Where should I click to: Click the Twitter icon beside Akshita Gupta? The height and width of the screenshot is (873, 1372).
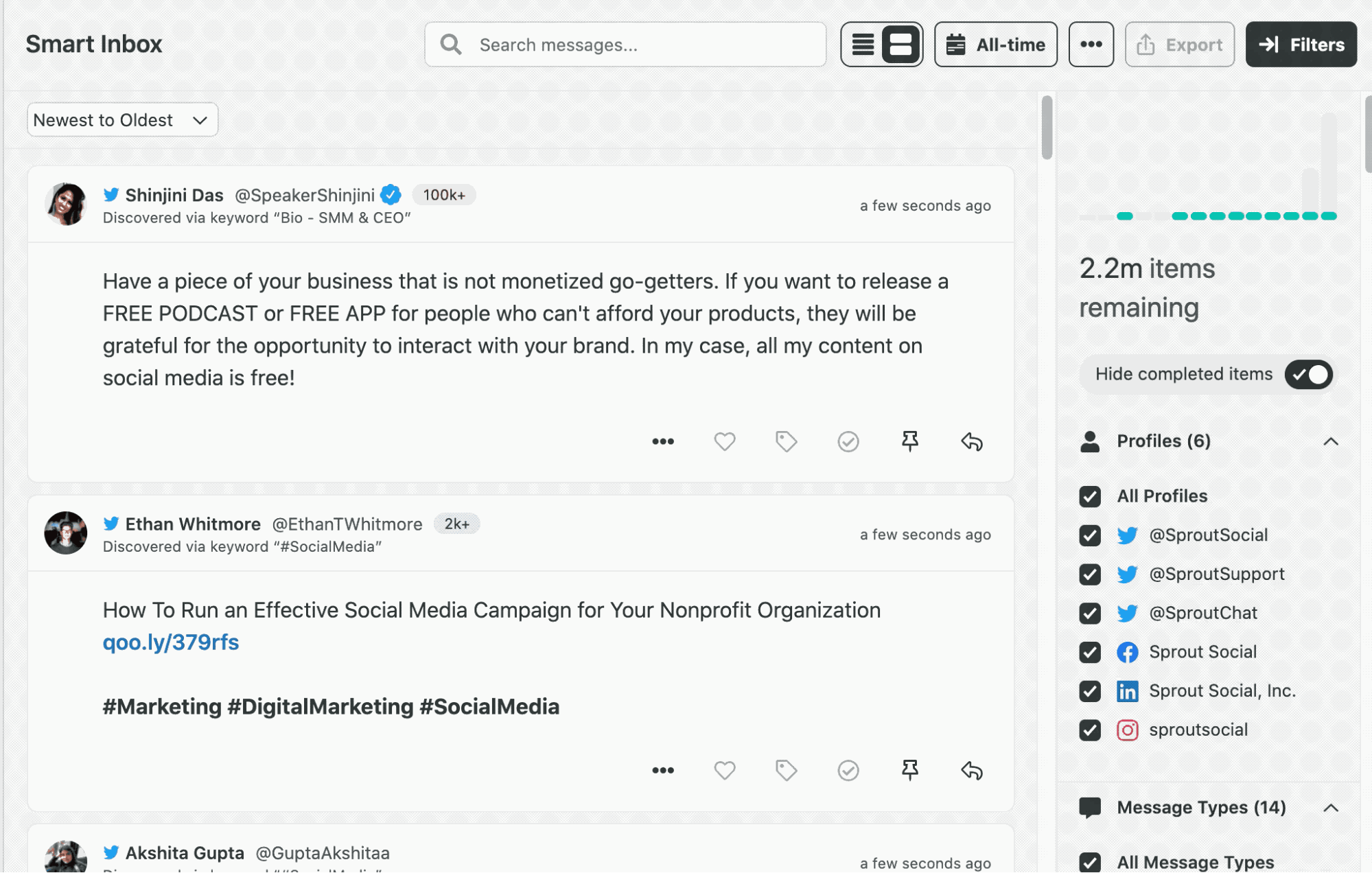tap(111, 852)
